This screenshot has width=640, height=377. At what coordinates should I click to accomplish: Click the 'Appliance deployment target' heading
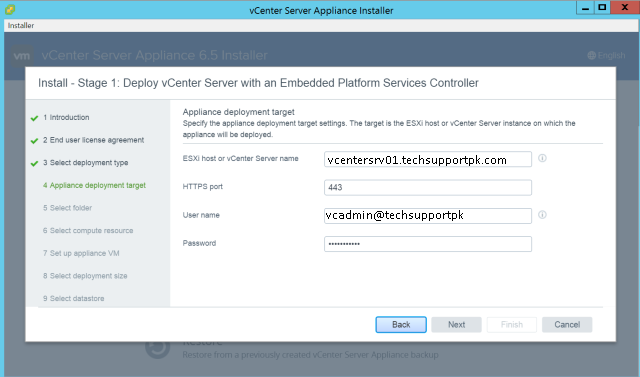tap(238, 112)
